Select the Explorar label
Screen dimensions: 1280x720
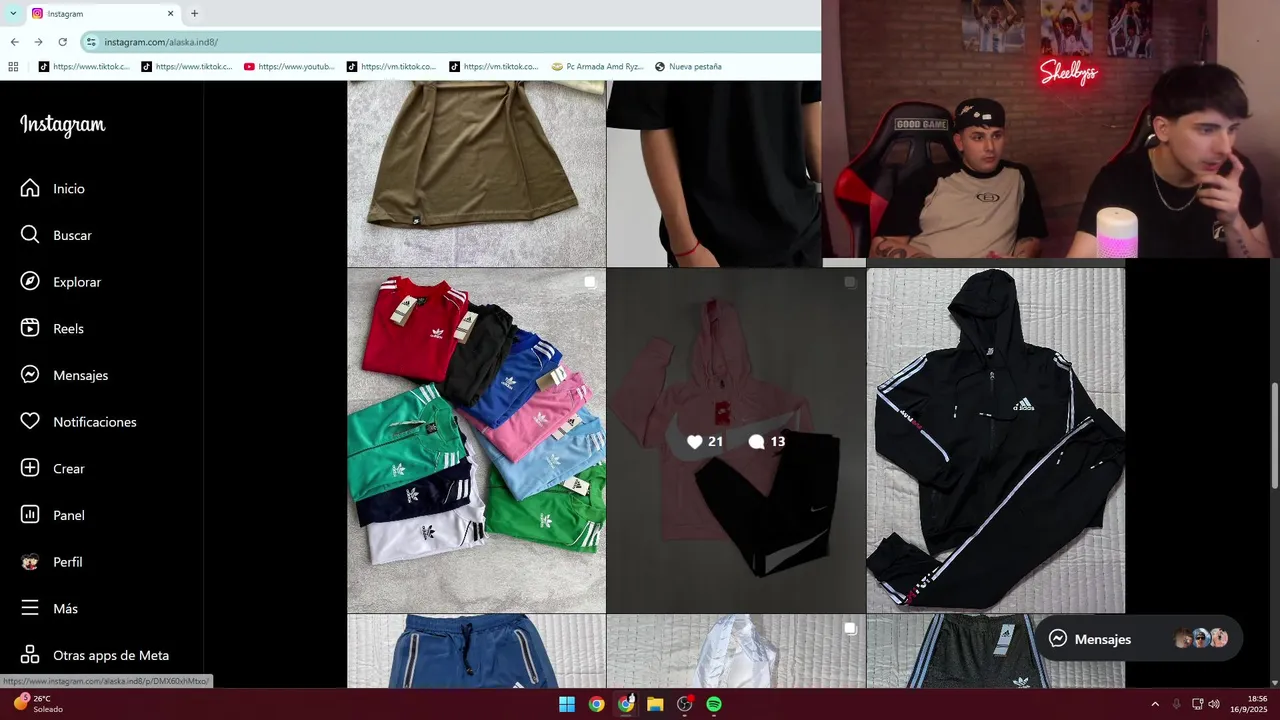77,282
